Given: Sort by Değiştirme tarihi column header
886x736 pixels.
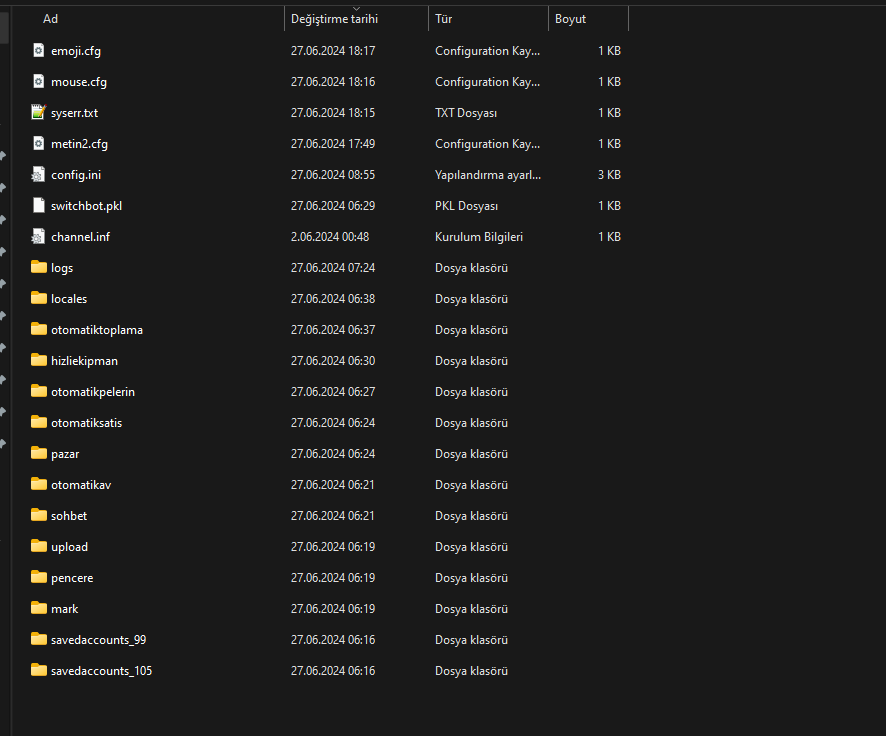Looking at the screenshot, I should point(335,19).
